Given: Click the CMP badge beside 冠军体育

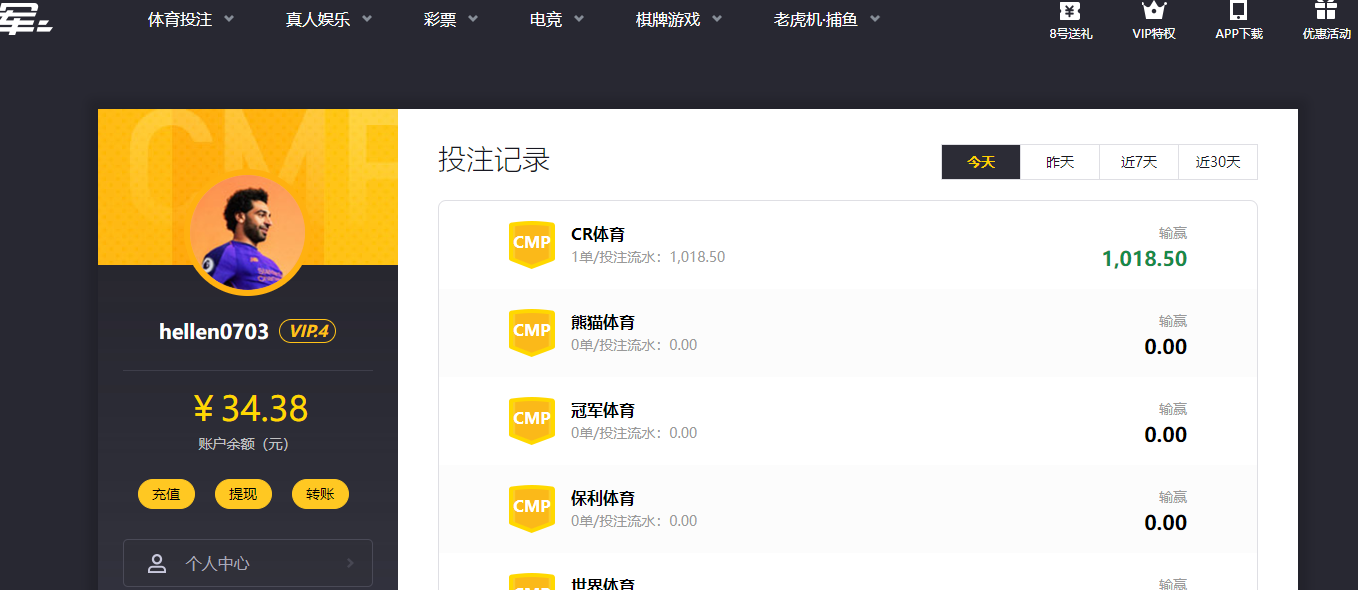Looking at the screenshot, I should (x=532, y=419).
